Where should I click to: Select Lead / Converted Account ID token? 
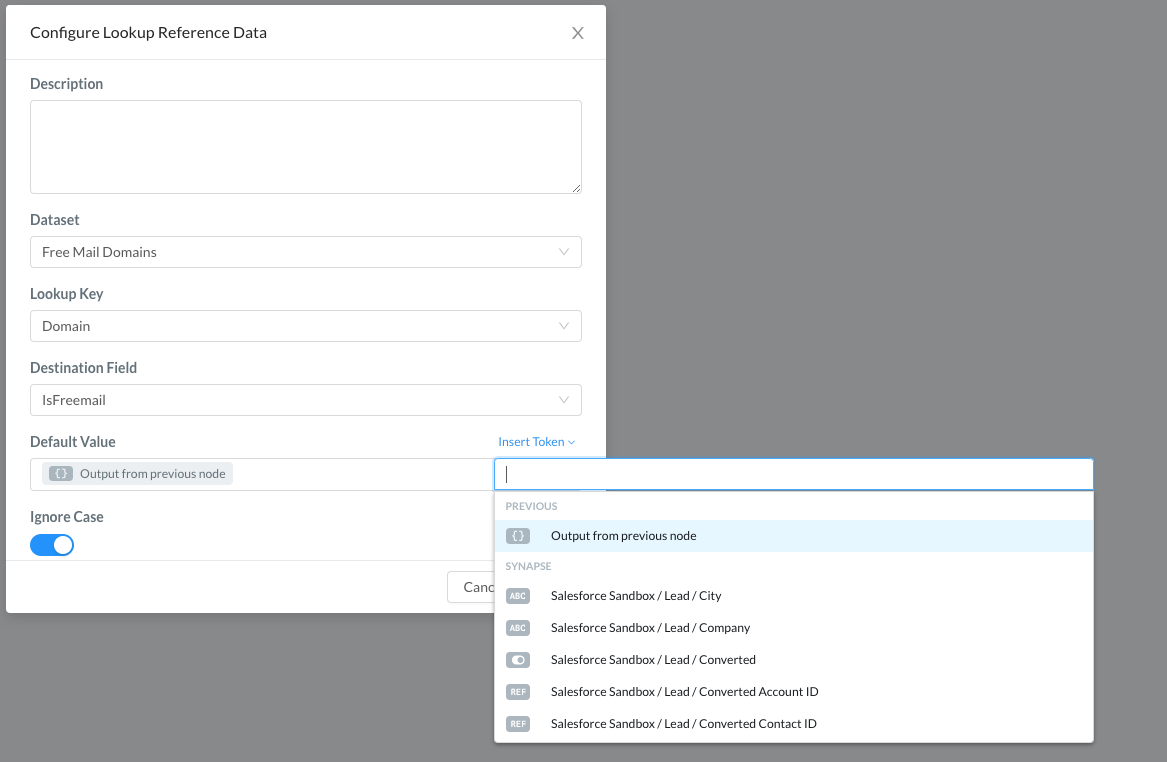click(x=794, y=692)
